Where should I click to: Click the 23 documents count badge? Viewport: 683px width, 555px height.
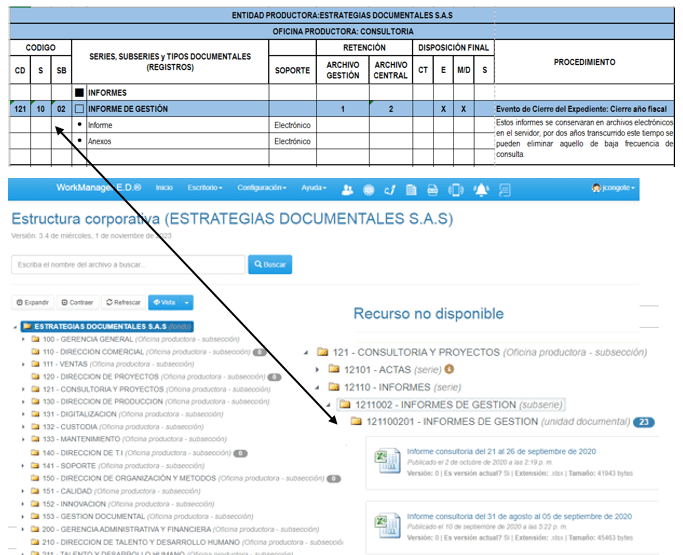[644, 422]
